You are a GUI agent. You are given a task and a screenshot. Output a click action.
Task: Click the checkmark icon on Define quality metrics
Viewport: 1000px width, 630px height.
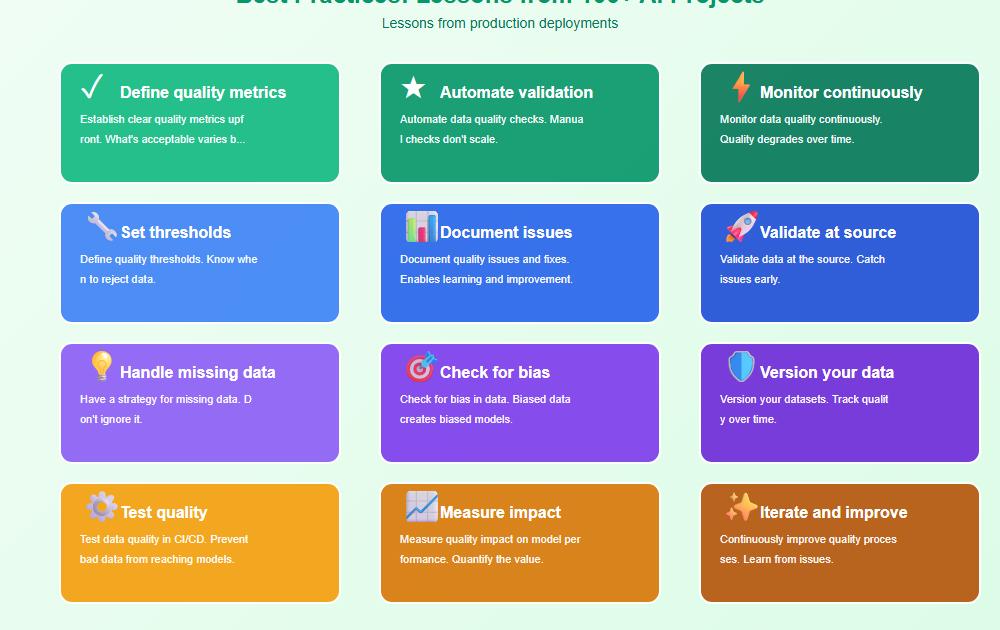pyautogui.click(x=92, y=88)
